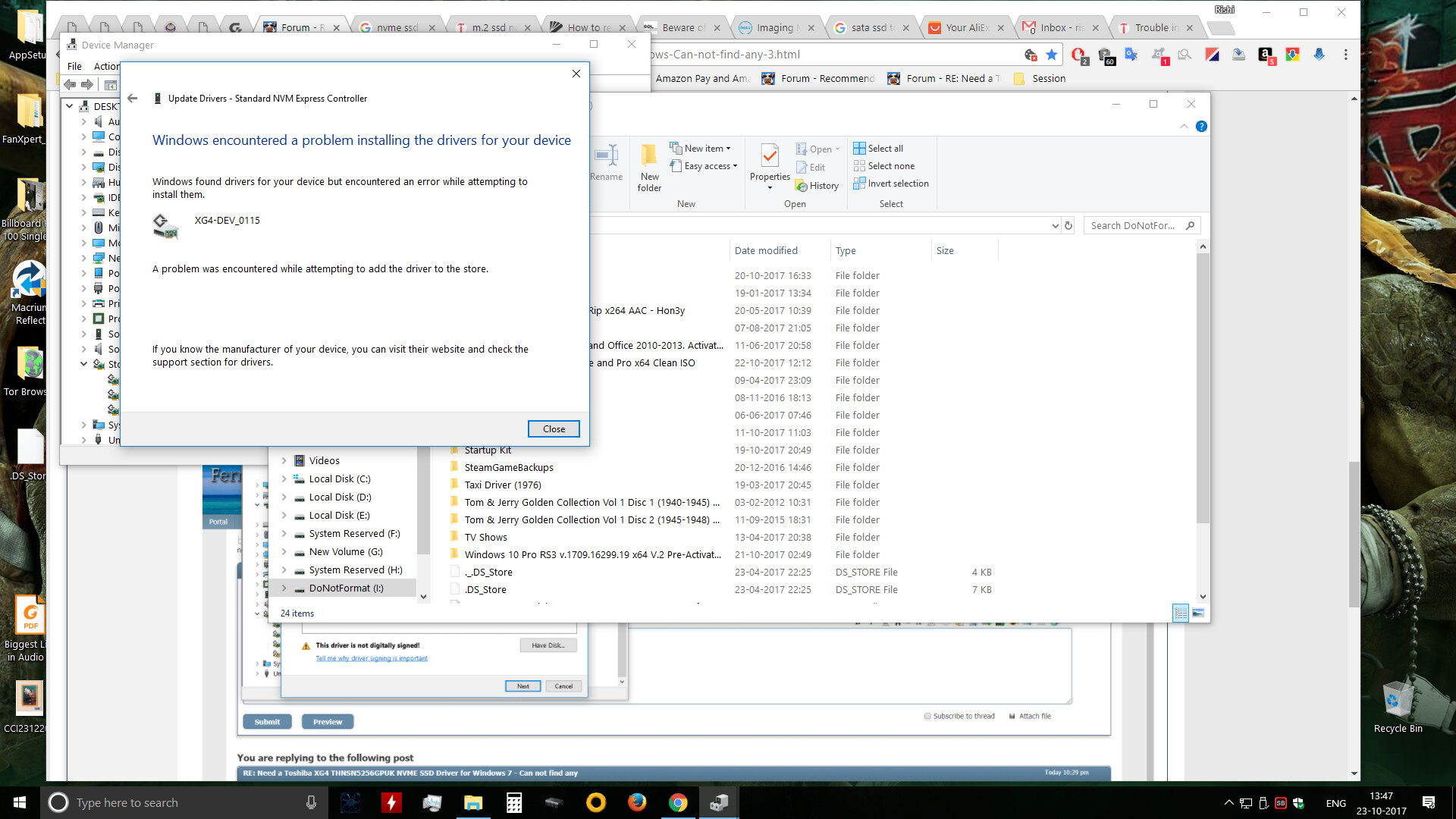Screen dimensions: 1456x819
Task: Switch Explorer to details view icon
Action: coord(1181,613)
